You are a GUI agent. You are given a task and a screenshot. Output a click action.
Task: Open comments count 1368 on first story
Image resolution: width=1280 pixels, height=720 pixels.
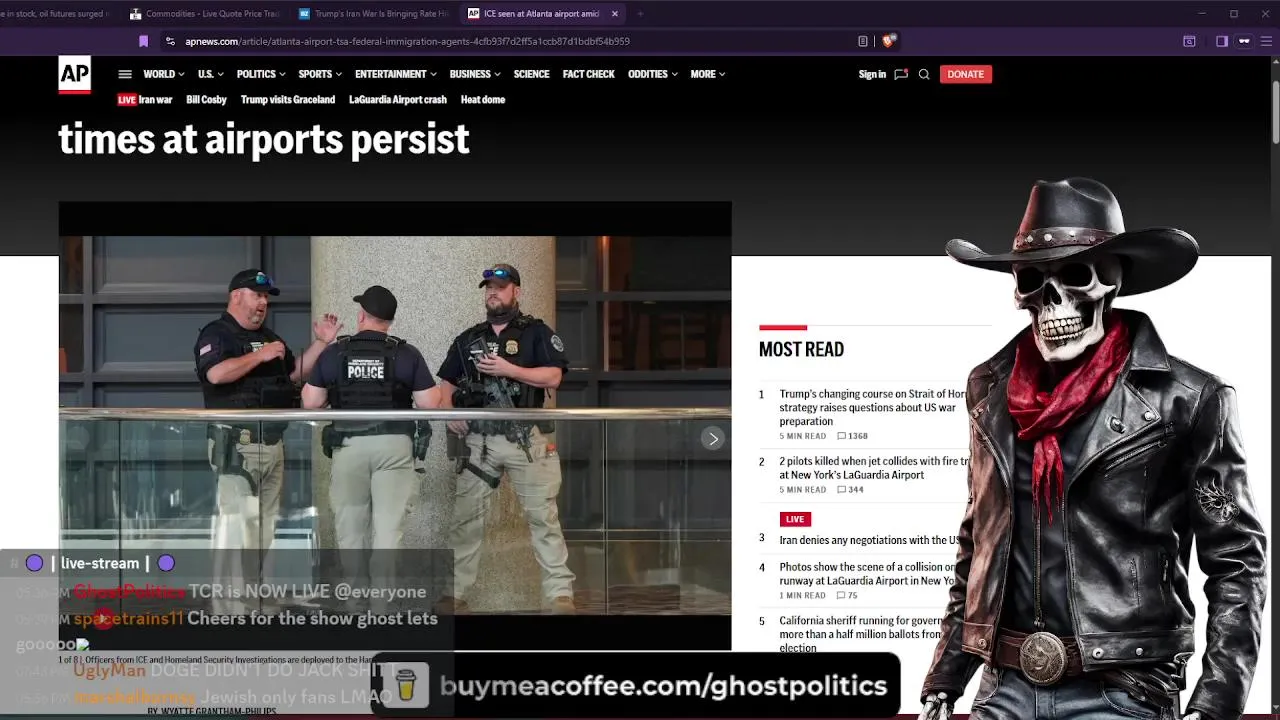tap(852, 436)
